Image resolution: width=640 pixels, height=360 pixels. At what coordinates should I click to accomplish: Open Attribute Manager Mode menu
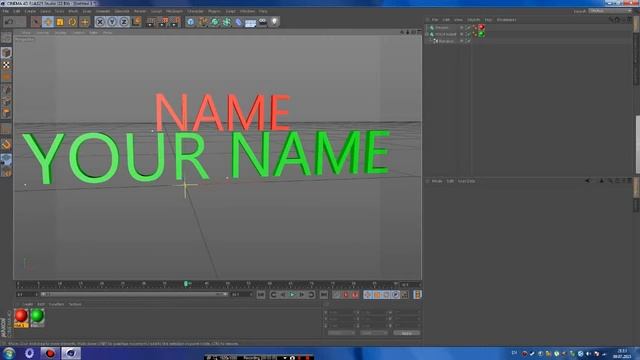pyautogui.click(x=437, y=181)
